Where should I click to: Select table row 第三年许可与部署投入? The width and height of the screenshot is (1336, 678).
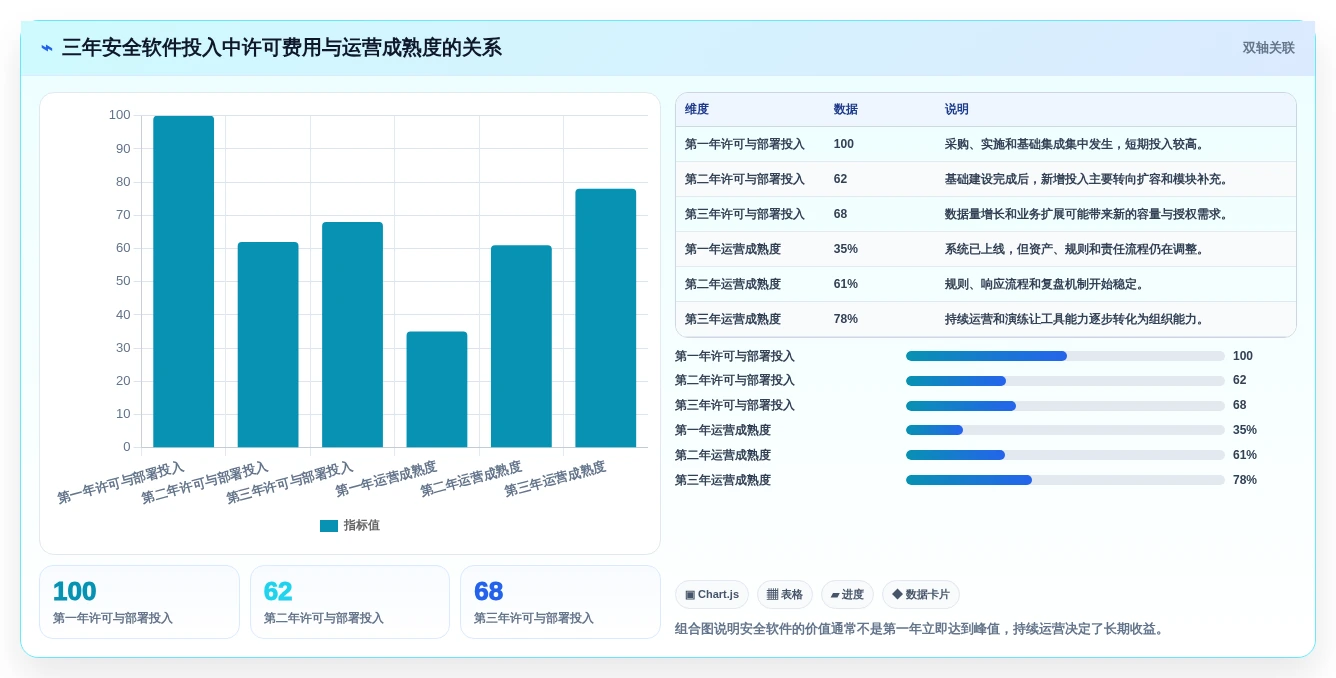click(x=986, y=214)
